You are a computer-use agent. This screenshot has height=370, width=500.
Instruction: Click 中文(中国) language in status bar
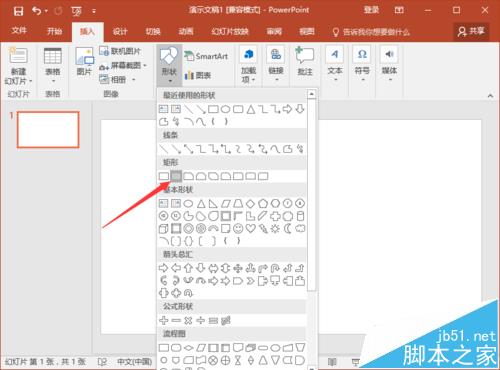pyautogui.click(x=135, y=362)
